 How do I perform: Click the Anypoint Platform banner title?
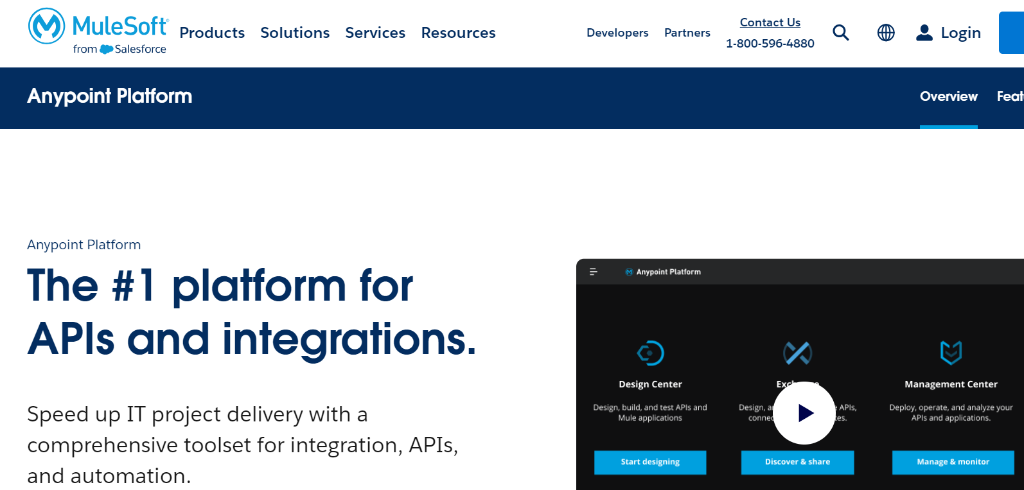point(110,97)
